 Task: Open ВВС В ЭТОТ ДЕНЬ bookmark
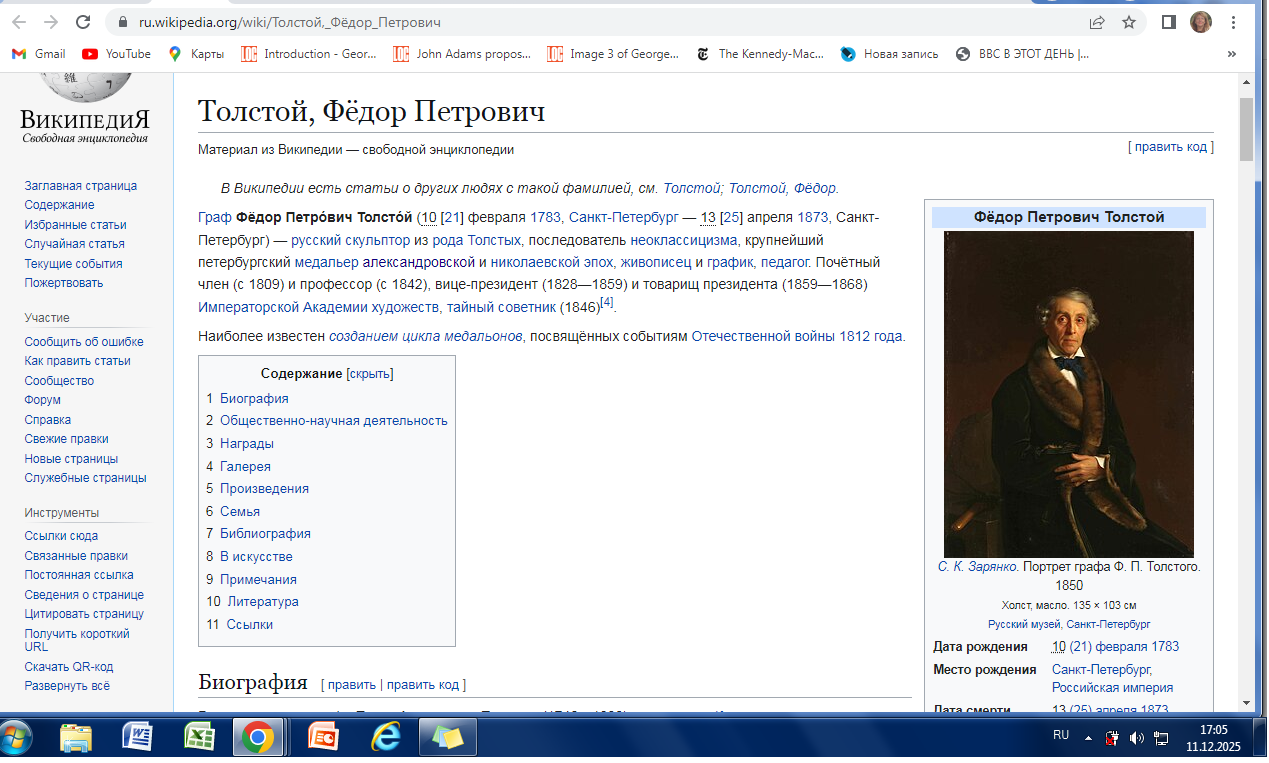1023,54
